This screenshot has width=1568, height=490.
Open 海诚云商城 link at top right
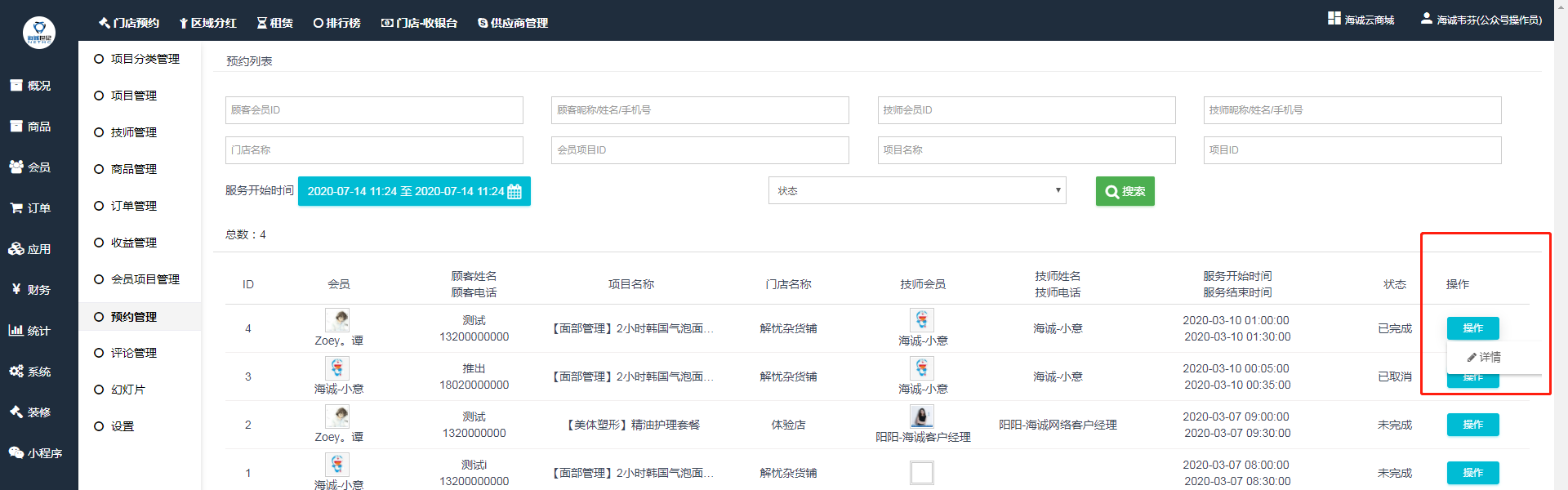(x=1361, y=20)
